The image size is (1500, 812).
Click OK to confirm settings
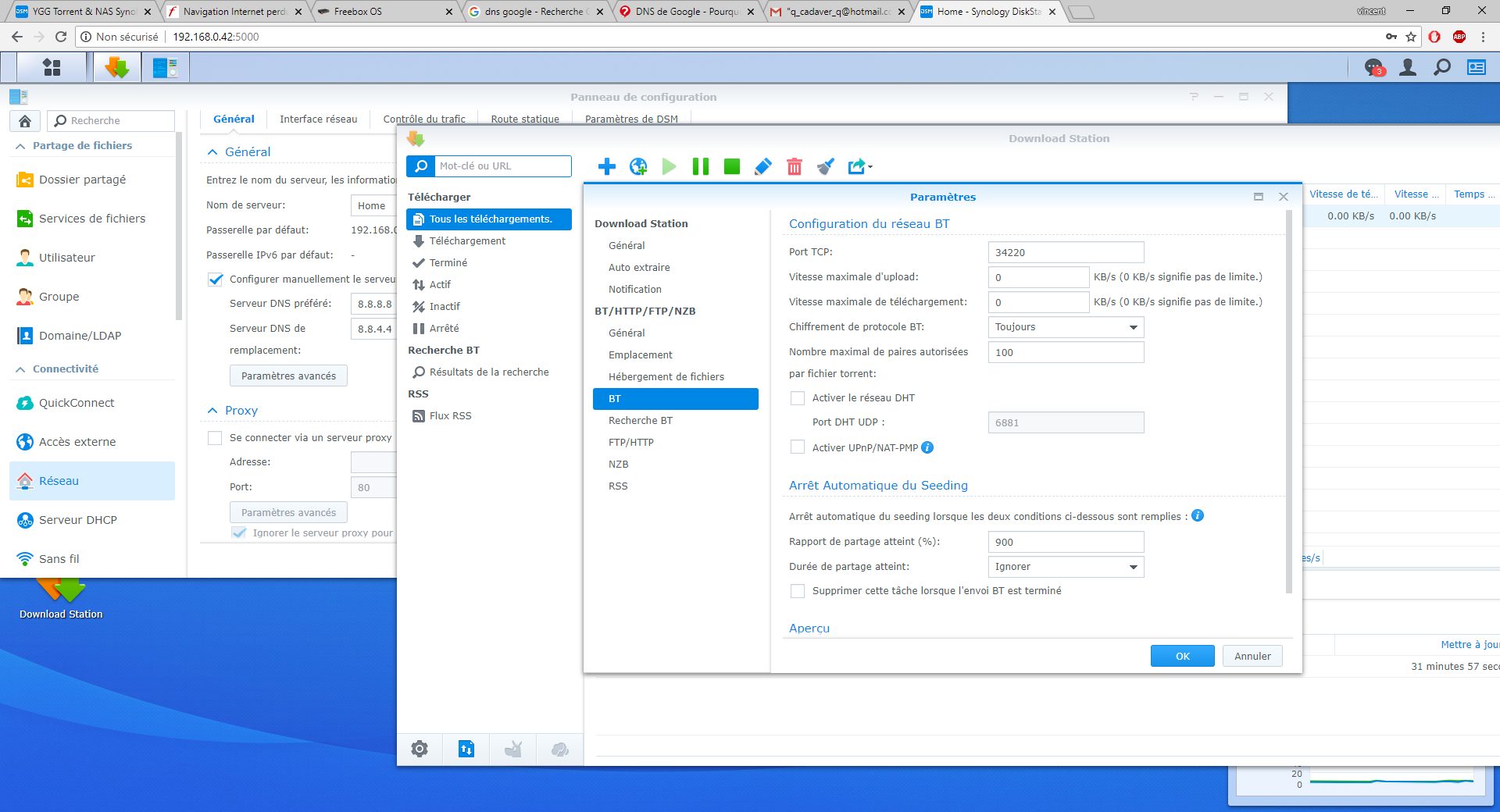point(1182,656)
